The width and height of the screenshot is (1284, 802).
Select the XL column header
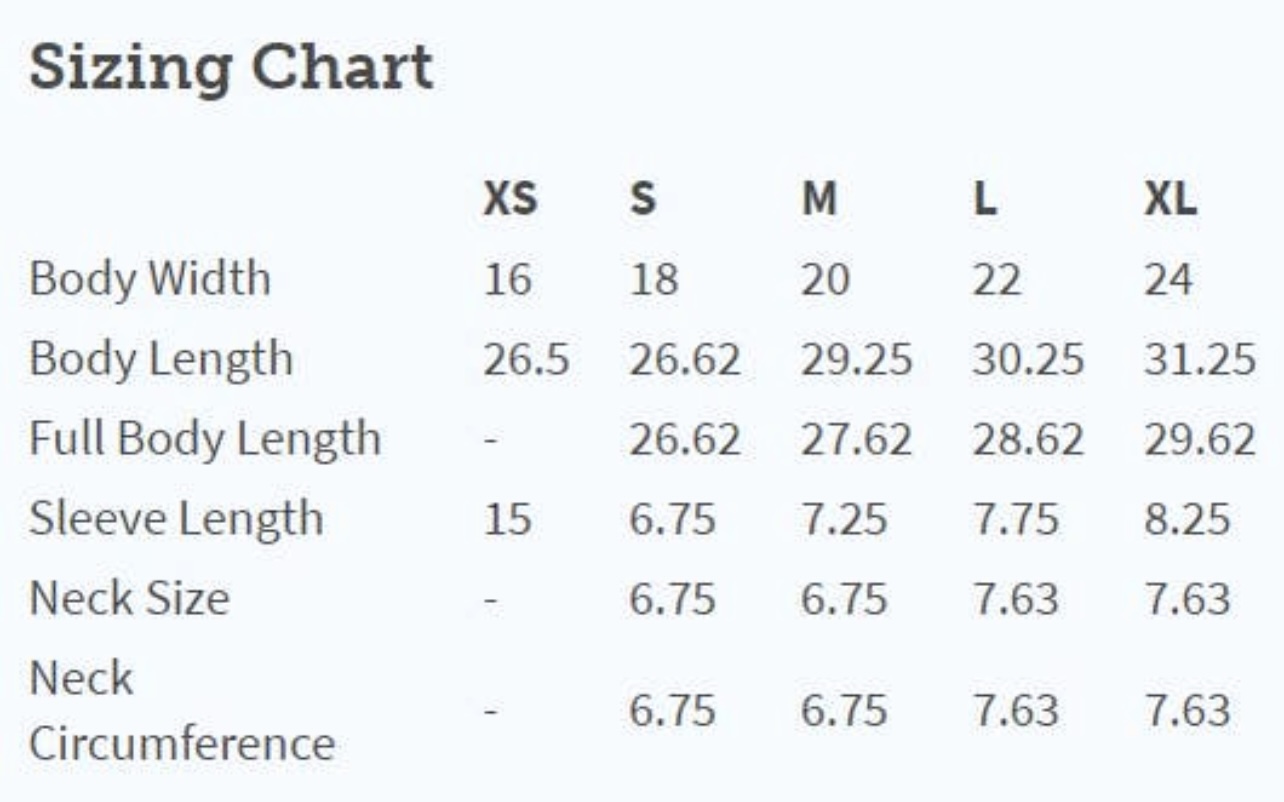tap(1170, 200)
